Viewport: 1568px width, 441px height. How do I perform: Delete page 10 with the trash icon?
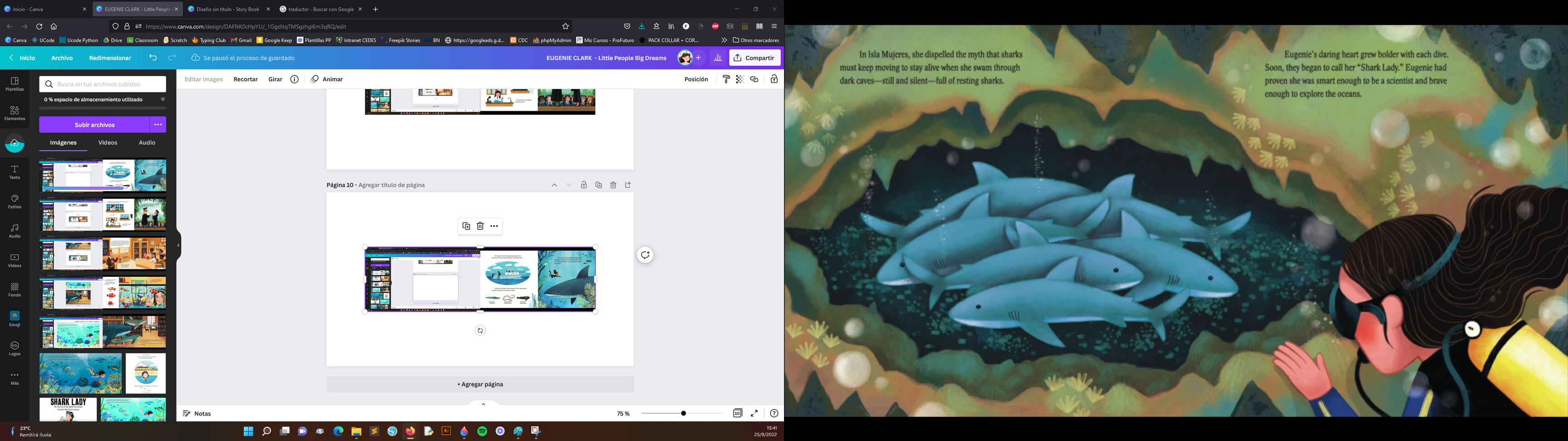coord(613,185)
